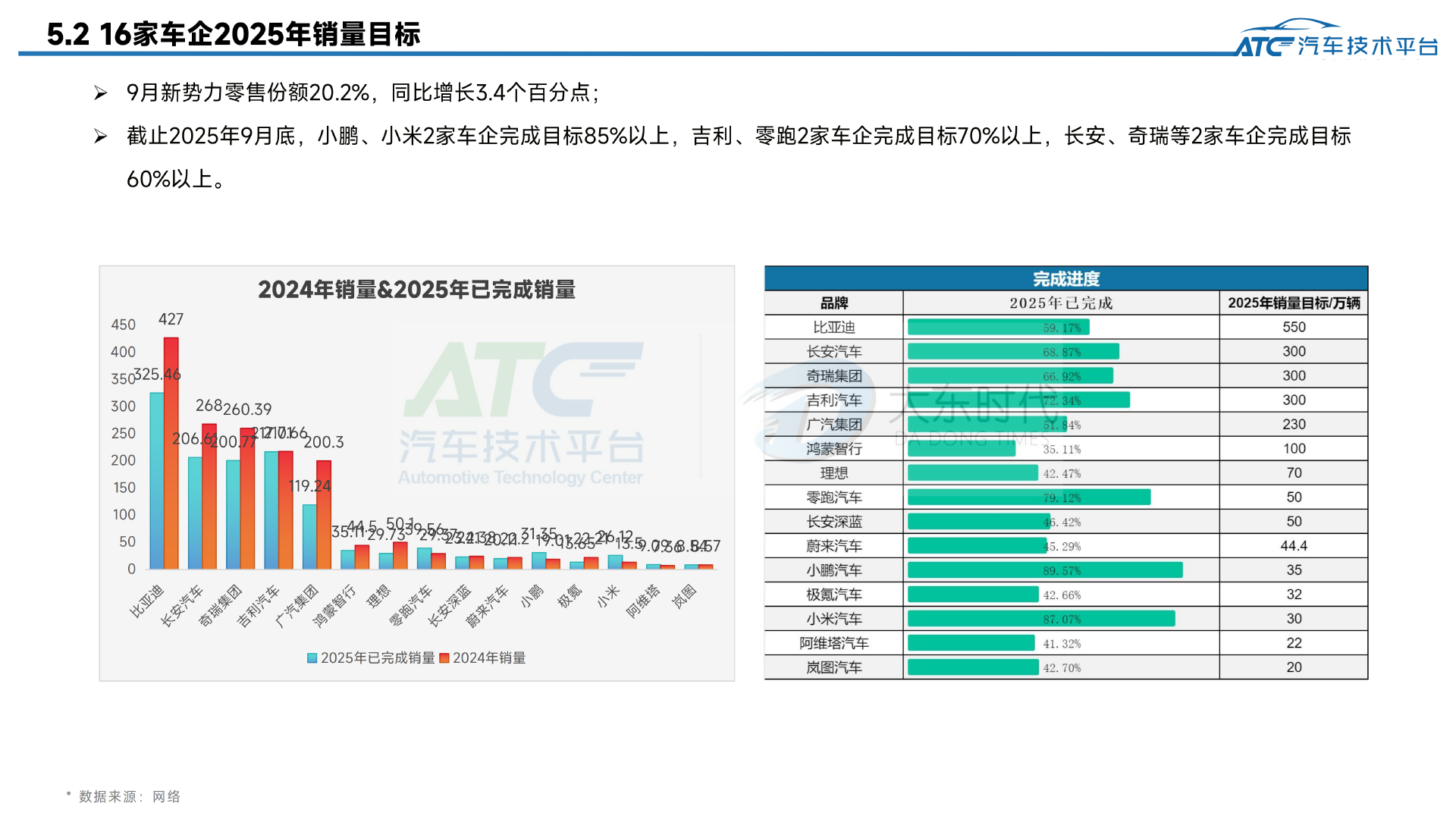The height and width of the screenshot is (819, 1456).
Task: Expand the 2025年销量目标/万辆 column header
Action: coord(1294,302)
